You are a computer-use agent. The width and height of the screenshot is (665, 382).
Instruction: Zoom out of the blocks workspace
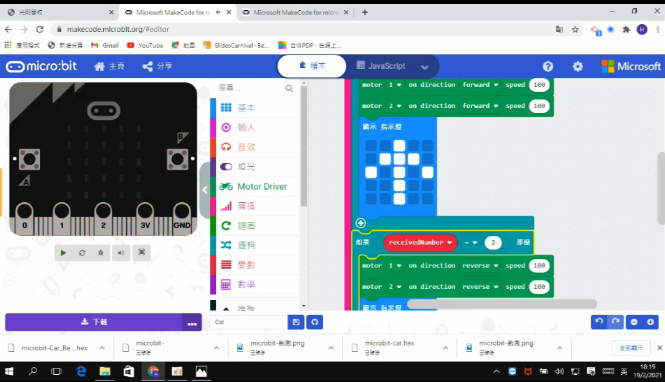coord(634,322)
